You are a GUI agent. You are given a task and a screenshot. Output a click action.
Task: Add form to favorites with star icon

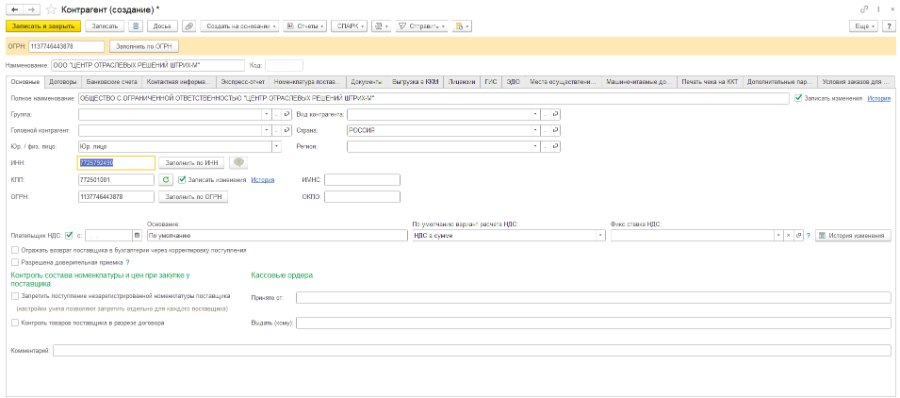tap(51, 9)
